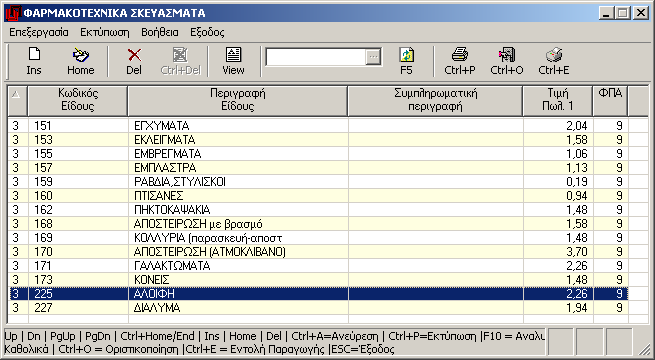The image size is (655, 360).
Task: Minimize the ΦΑΡΜΑΚΟΤΕΧΝΙΚΑ ΣΚΕΥΑΣΜΑΤΑ window
Action: (607, 13)
